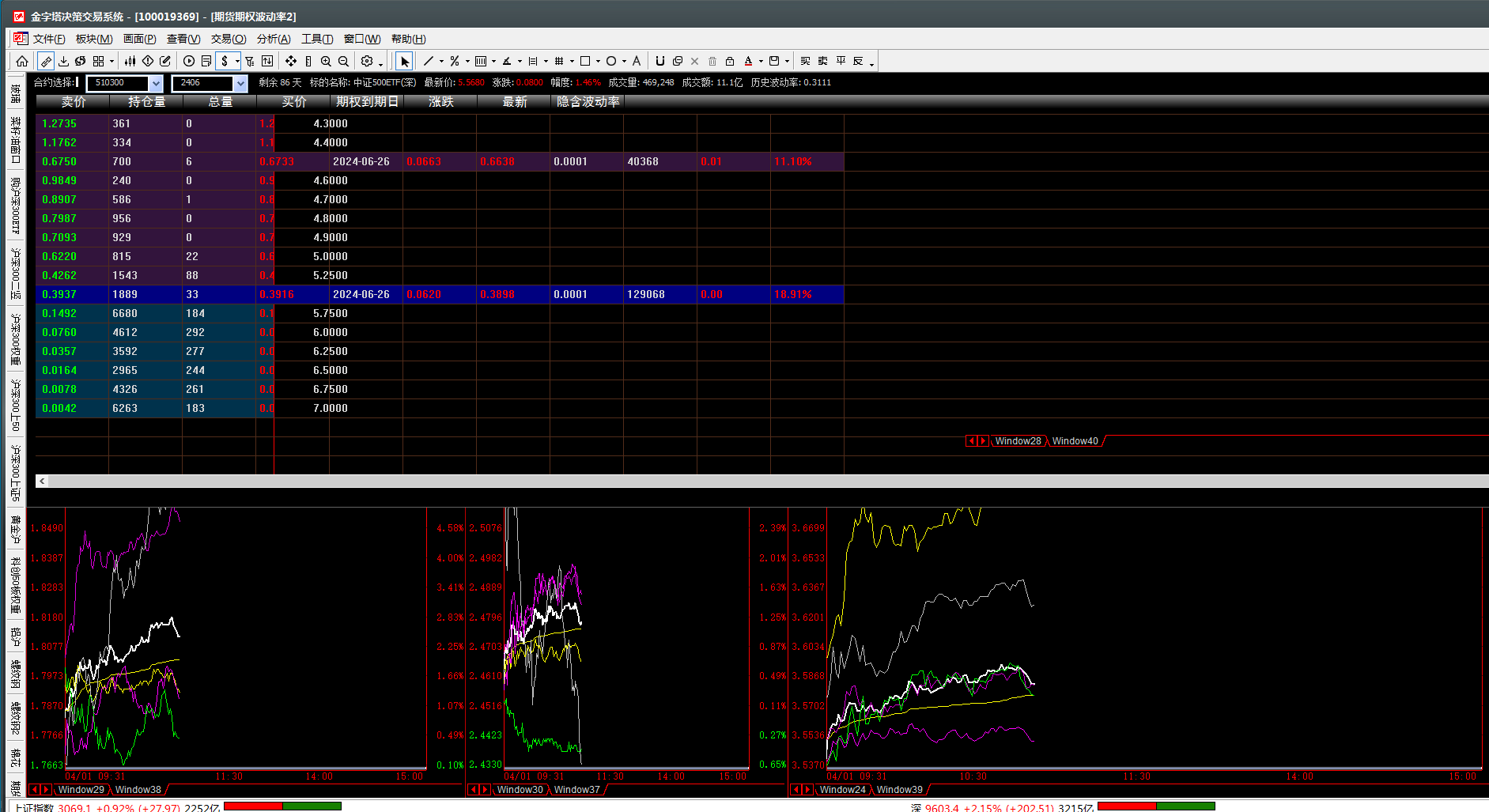
Task: Open the 画面(P) menu
Action: tap(139, 39)
